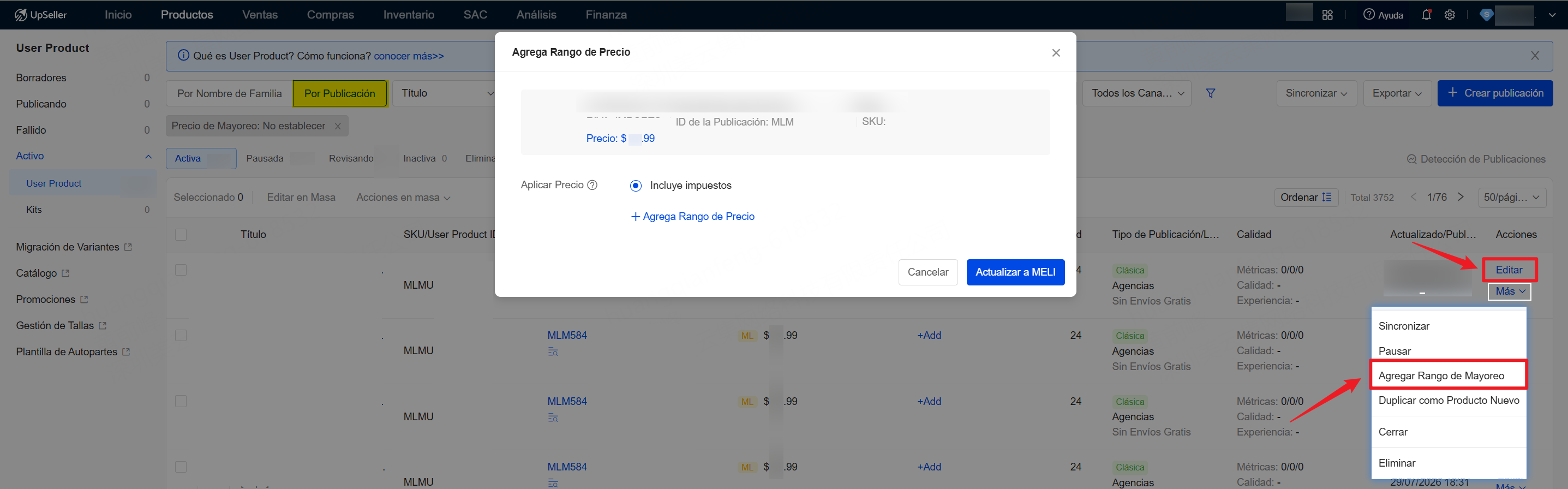The height and width of the screenshot is (489, 1568).
Task: Choose Duplicar como Producto Nuevo
Action: [x=1449, y=400]
